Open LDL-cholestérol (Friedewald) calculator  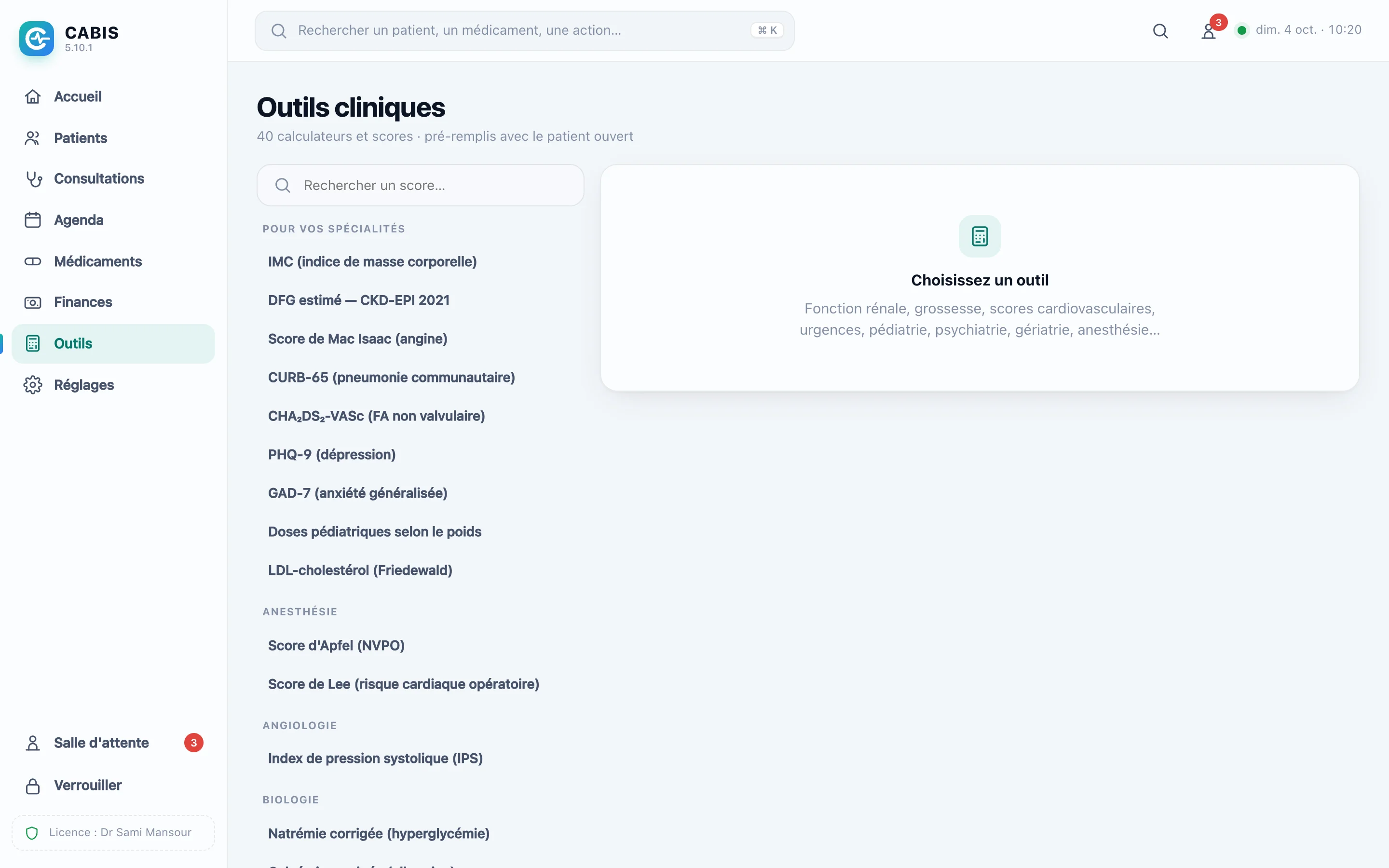point(420,570)
